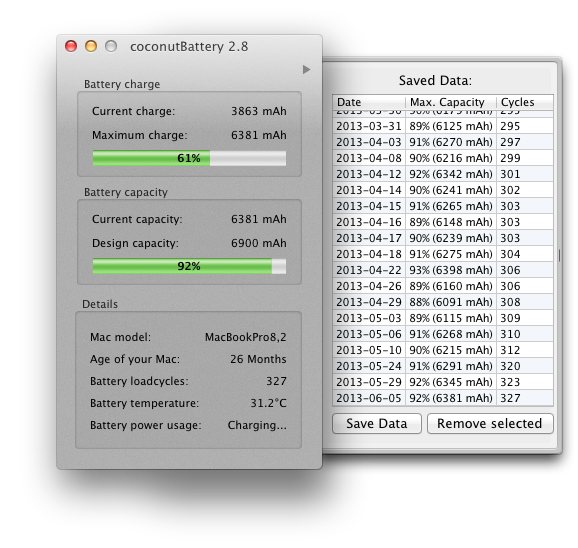This screenshot has height=548, width=578.
Task: Click the Saved Data: heading
Action: click(435, 80)
